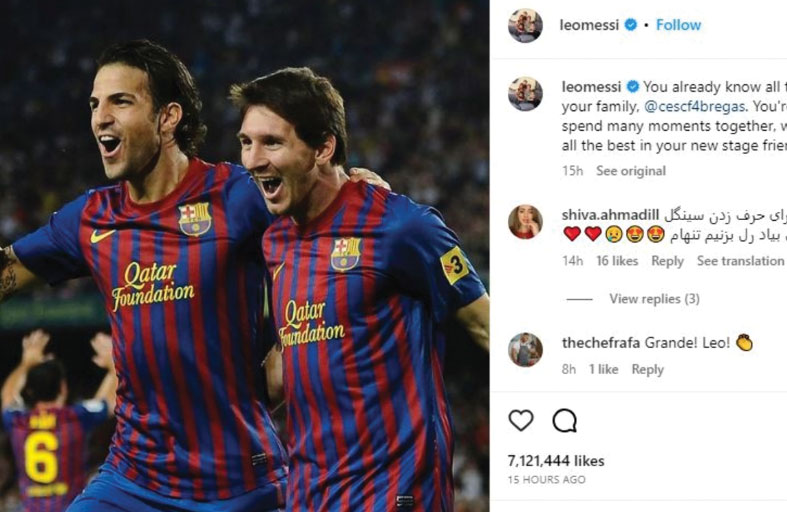Click the comment speech bubble icon

[565, 421]
